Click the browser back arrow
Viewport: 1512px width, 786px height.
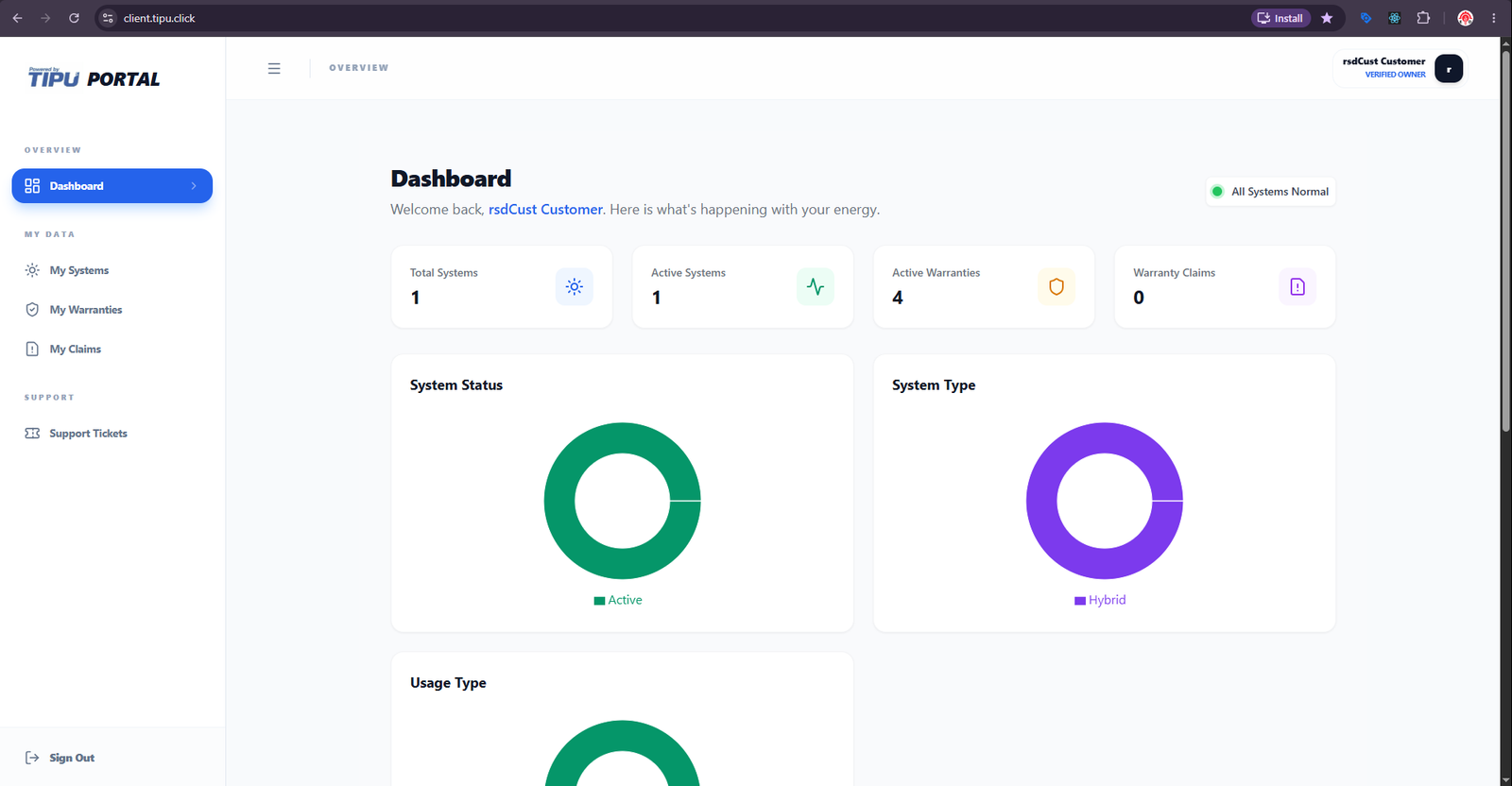coord(17,18)
